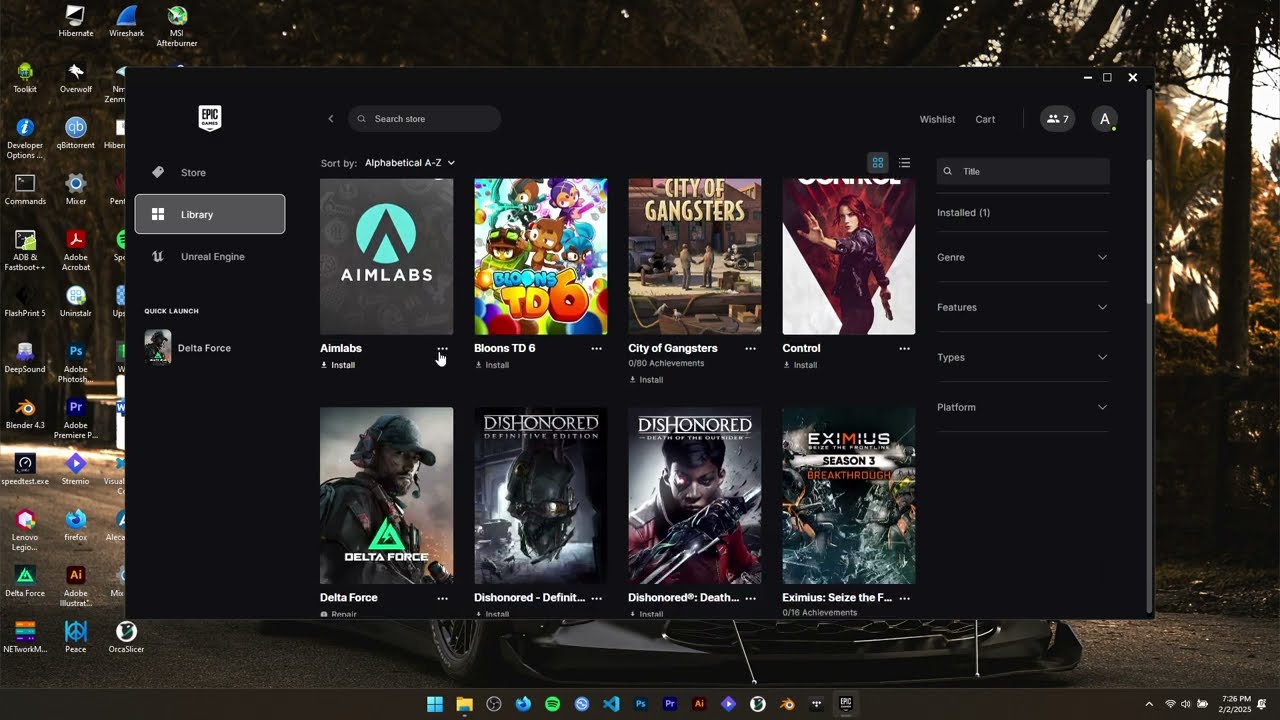Launch Delta Force from Quick Launch
This screenshot has height=720, width=1280.
point(190,348)
